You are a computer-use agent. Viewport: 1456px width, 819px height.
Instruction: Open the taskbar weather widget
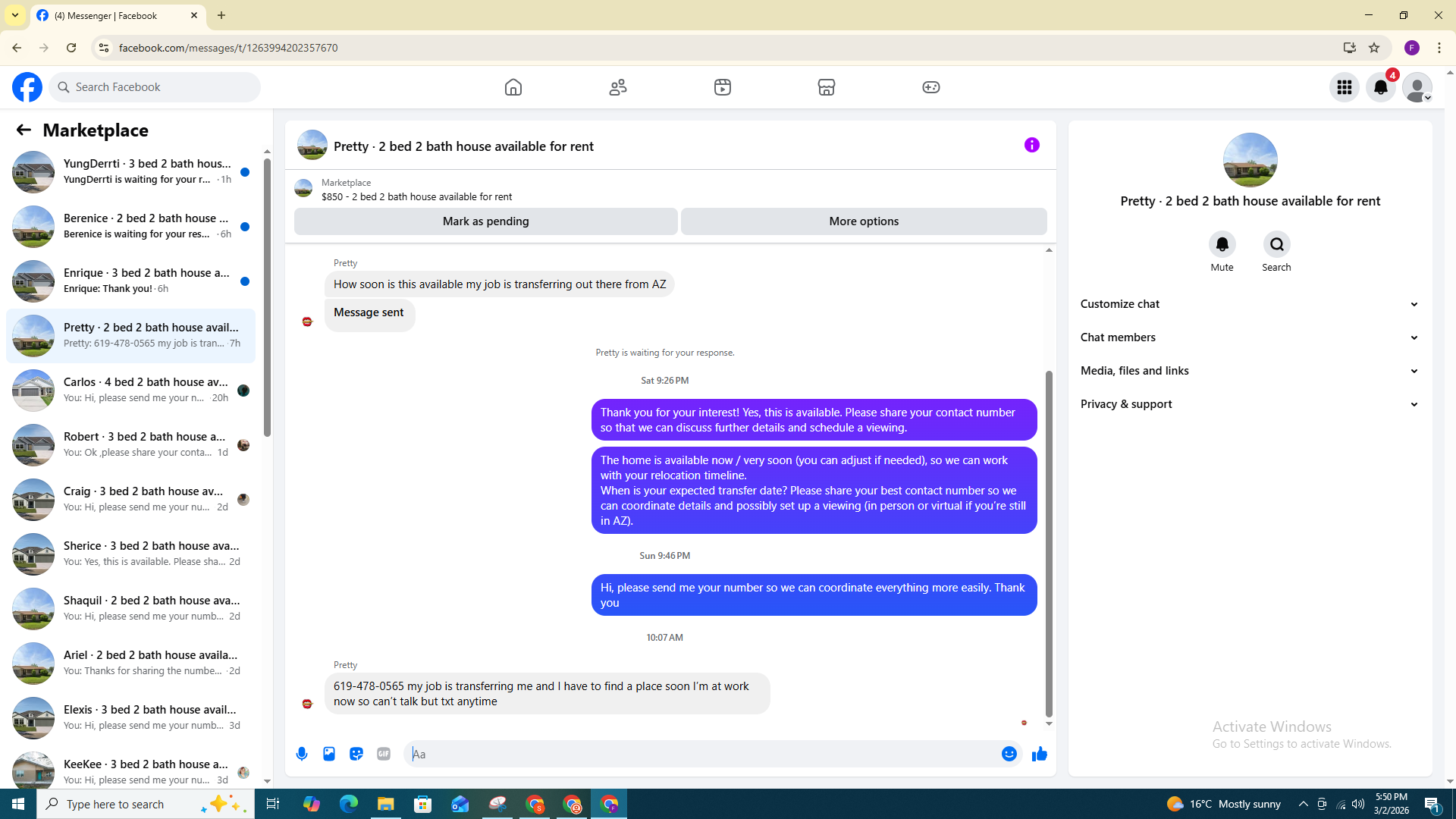pos(1224,804)
